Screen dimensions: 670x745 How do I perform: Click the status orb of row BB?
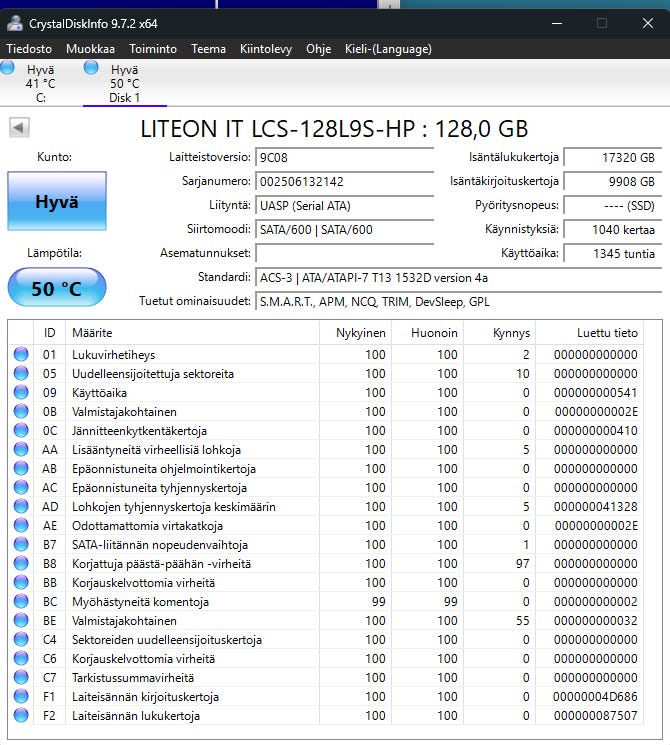tap(21, 582)
